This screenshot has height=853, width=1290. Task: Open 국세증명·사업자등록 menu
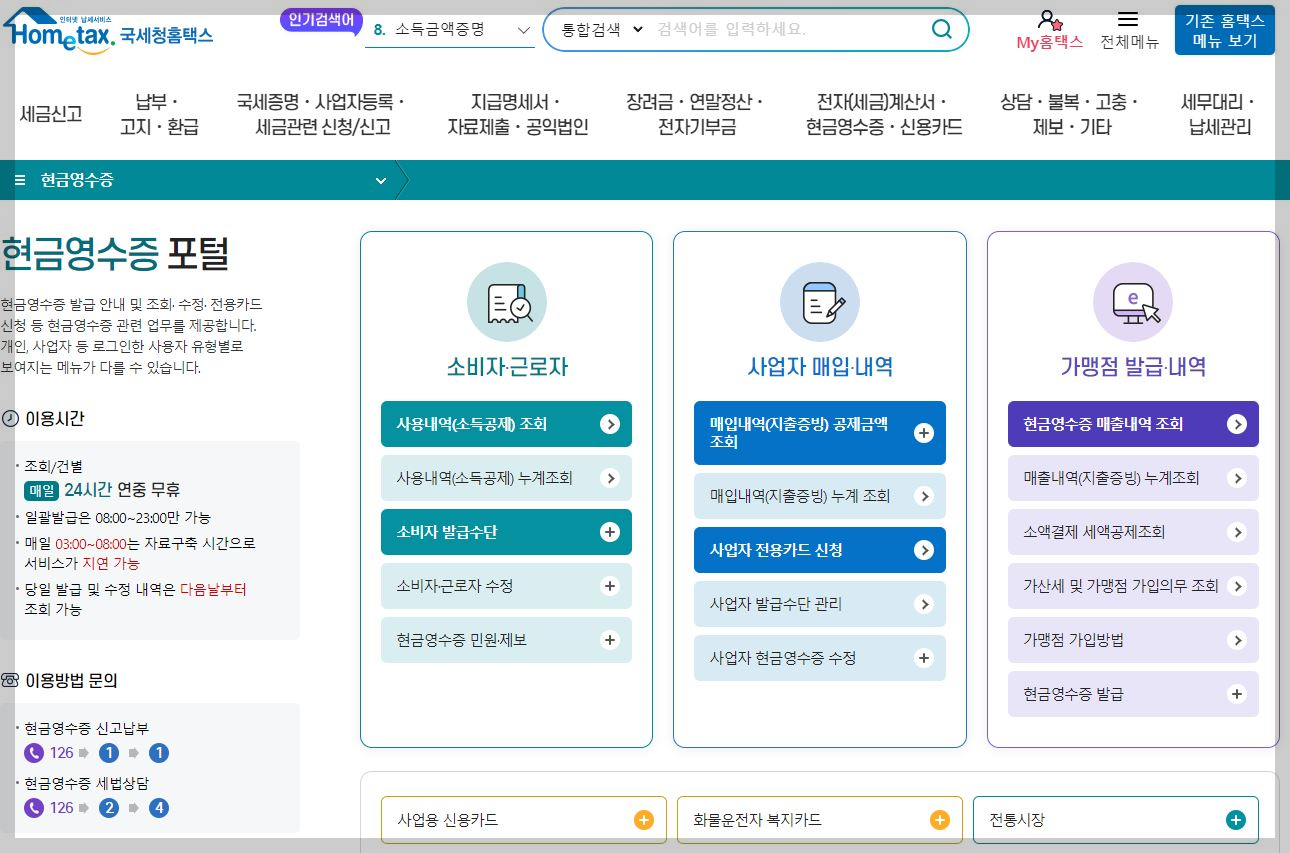click(x=321, y=114)
